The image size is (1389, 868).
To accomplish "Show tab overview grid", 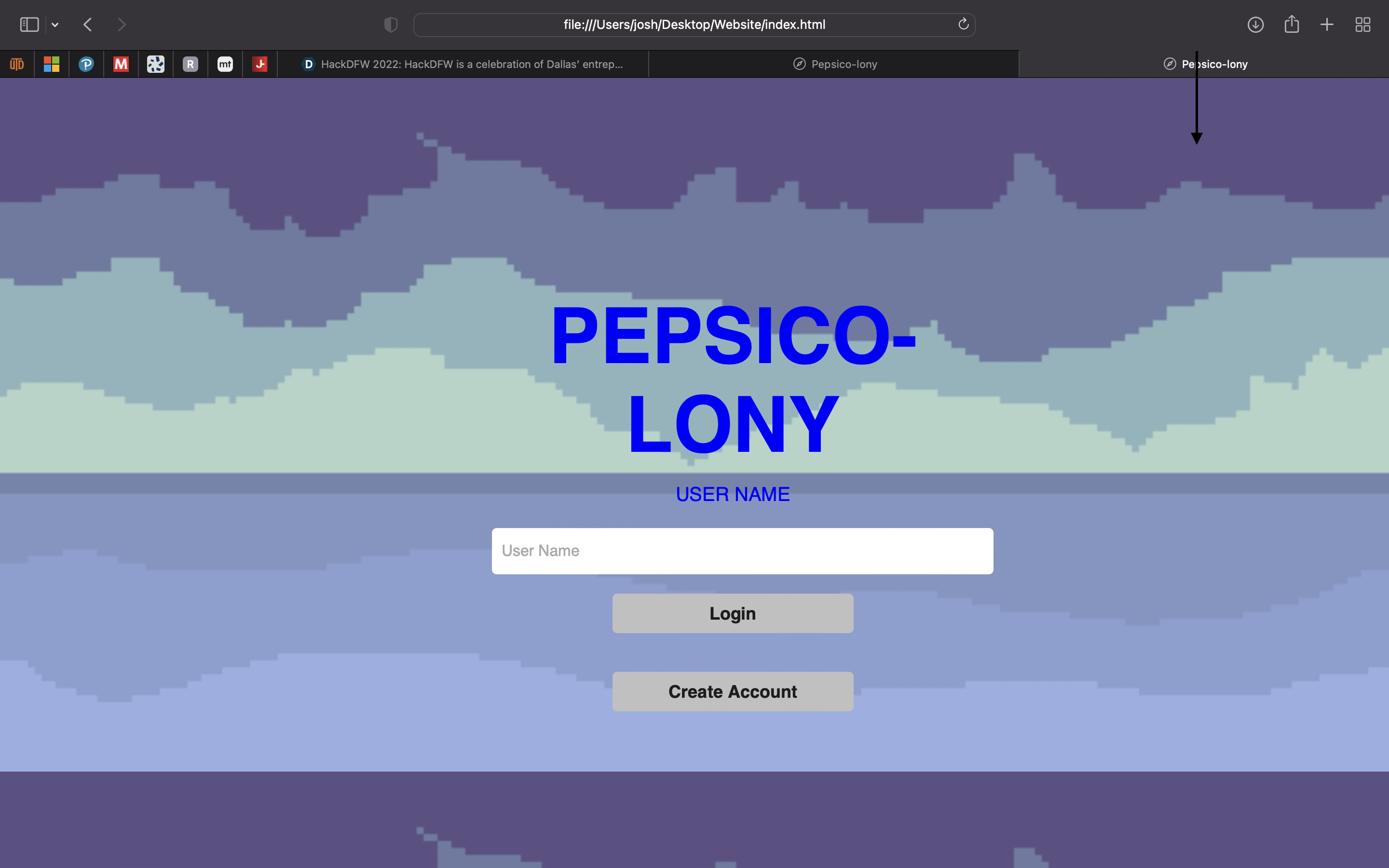I will 1362,25.
